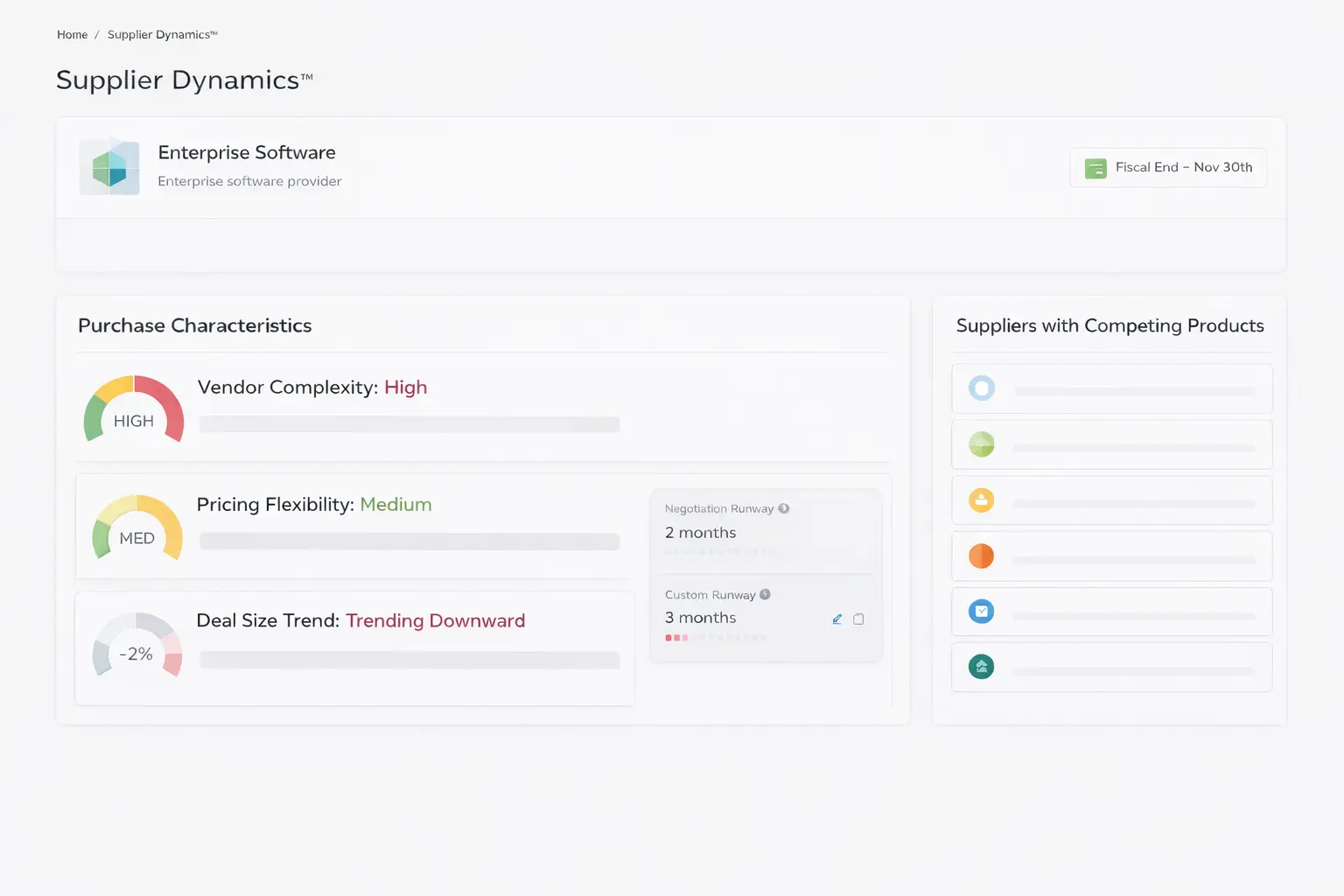The height and width of the screenshot is (896, 1344).
Task: Click the -2% deal size trend gauge
Action: [136, 647]
